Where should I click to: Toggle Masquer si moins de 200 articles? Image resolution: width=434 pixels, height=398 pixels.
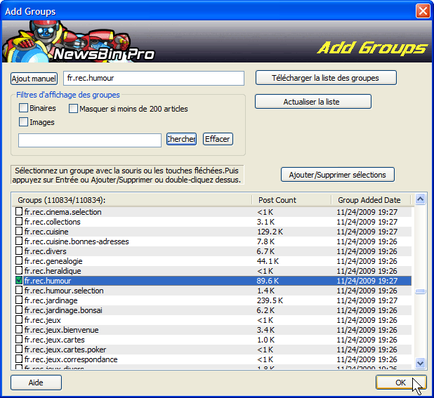73,109
